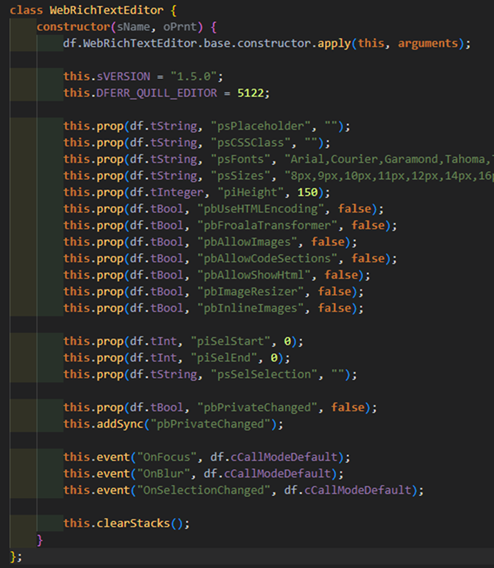Image resolution: width=494 pixels, height=568 pixels.
Task: Click the "pbAllowCodeSections" string
Action: (267, 259)
